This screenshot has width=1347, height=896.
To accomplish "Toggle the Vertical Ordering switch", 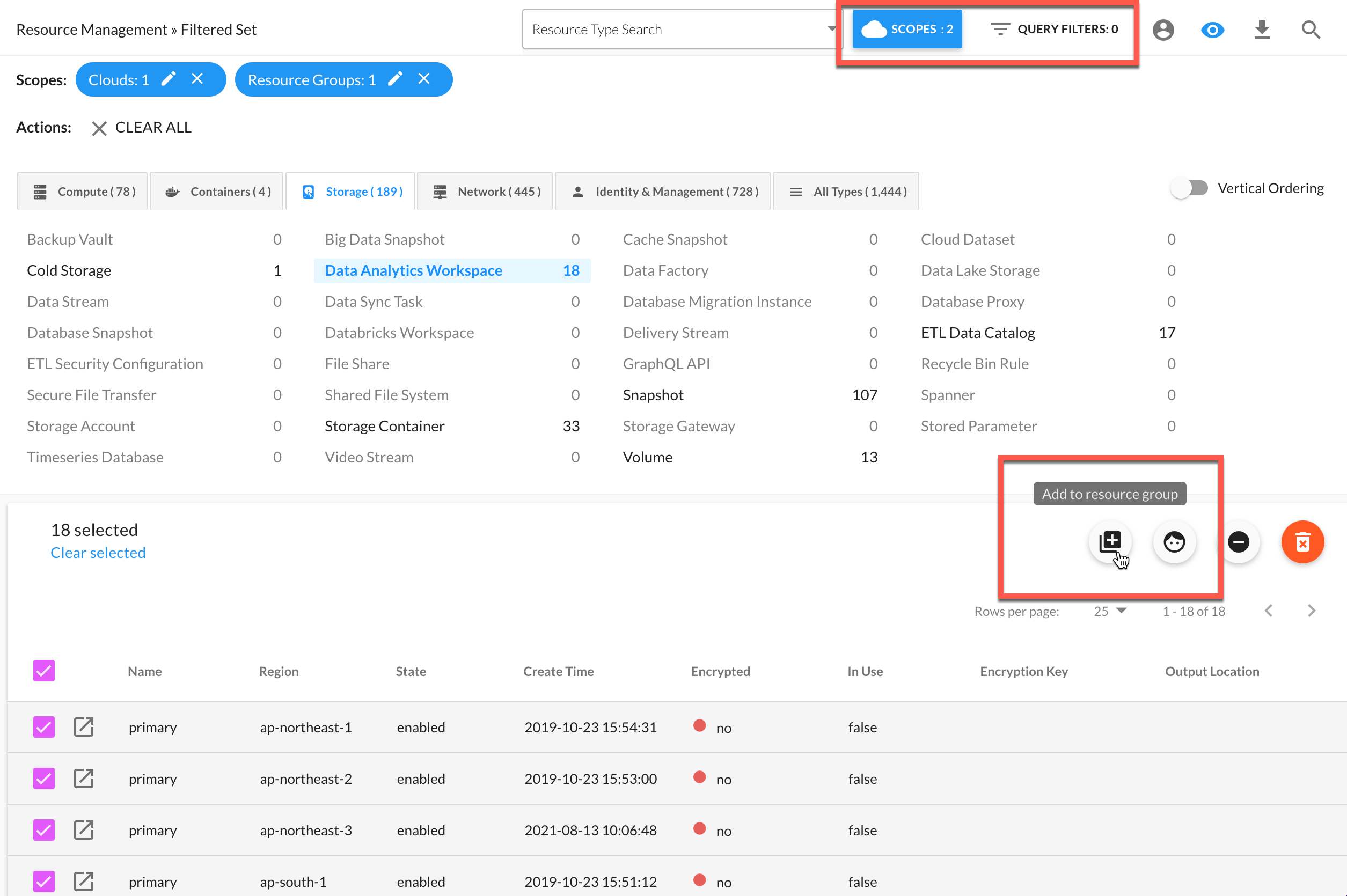I will (x=1189, y=188).
